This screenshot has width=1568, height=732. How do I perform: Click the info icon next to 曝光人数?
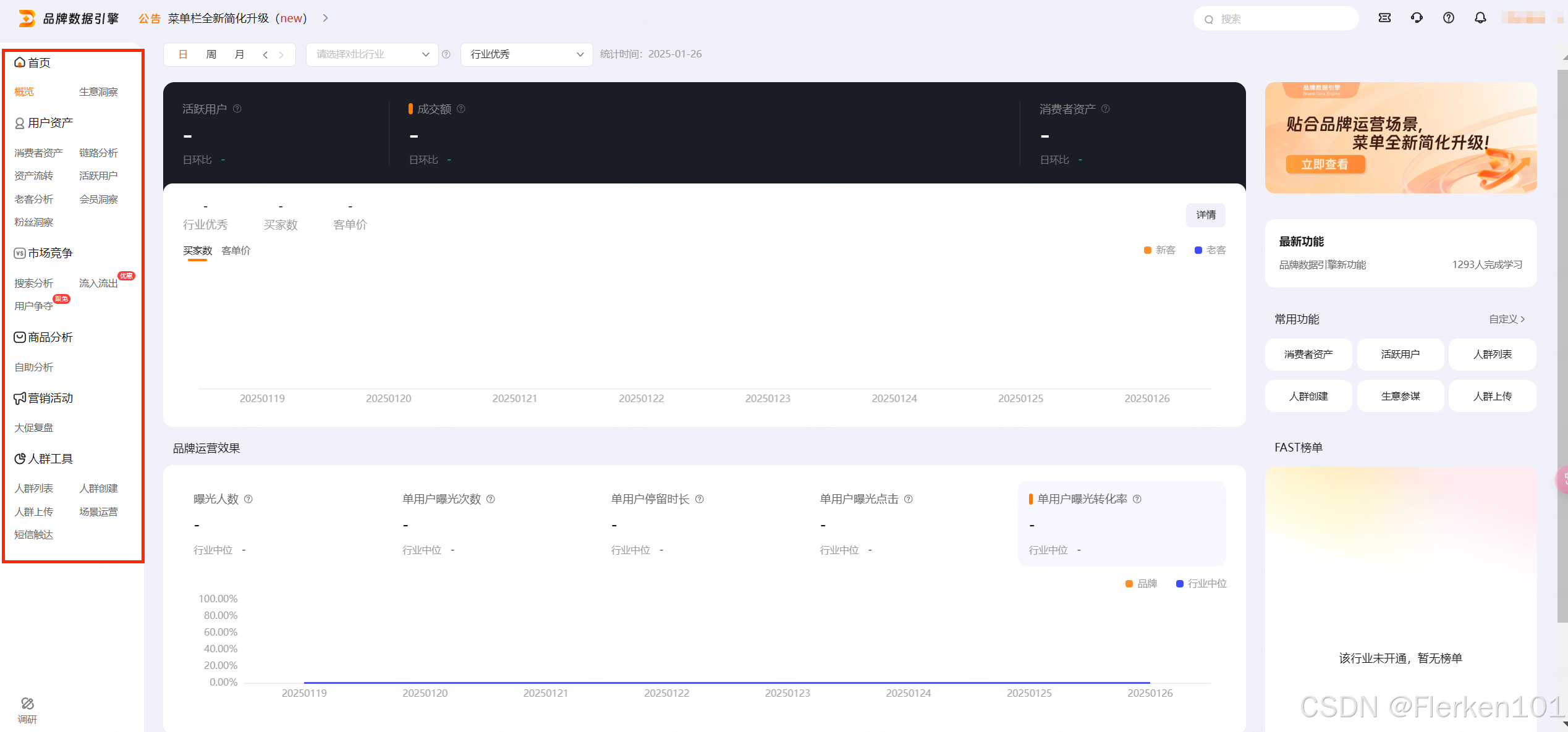point(248,499)
